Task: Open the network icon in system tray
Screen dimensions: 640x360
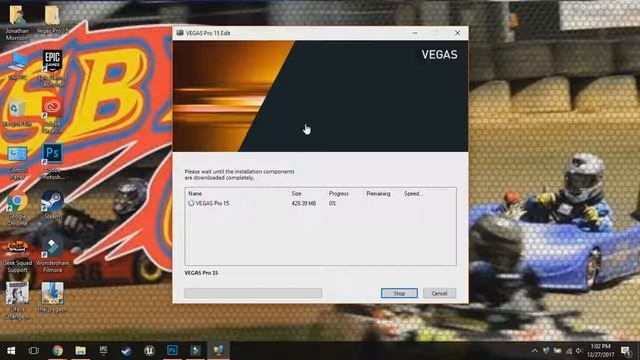Action: [x=569, y=351]
